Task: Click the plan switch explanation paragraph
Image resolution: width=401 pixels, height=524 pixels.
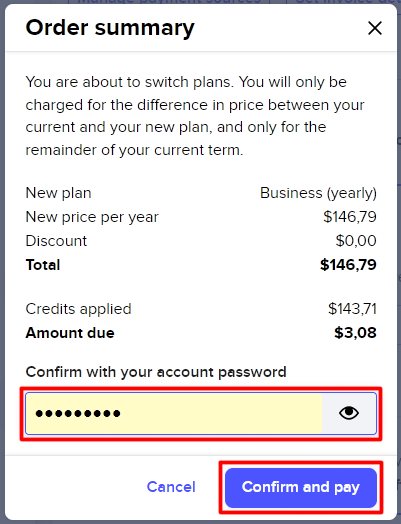Action: (195, 116)
